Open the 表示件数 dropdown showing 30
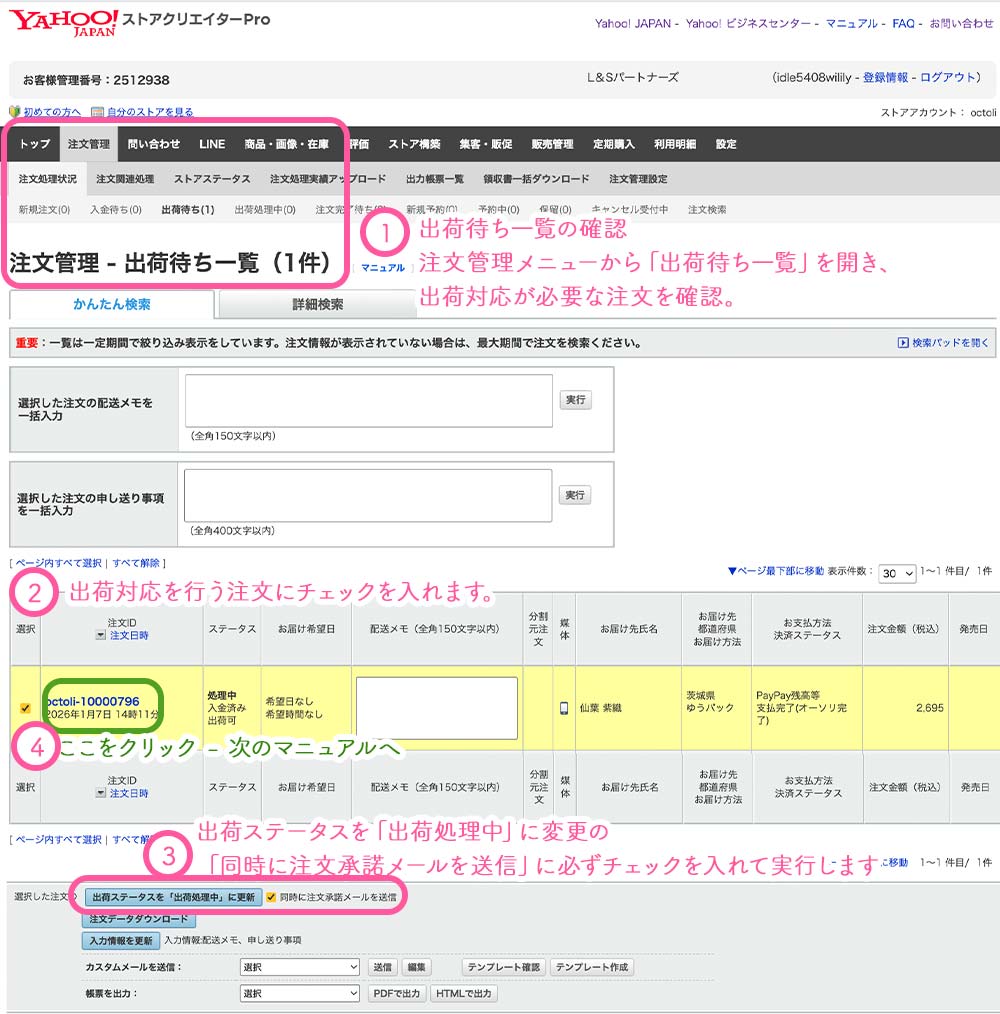Viewport: 1000px width, 1014px height. [897, 573]
